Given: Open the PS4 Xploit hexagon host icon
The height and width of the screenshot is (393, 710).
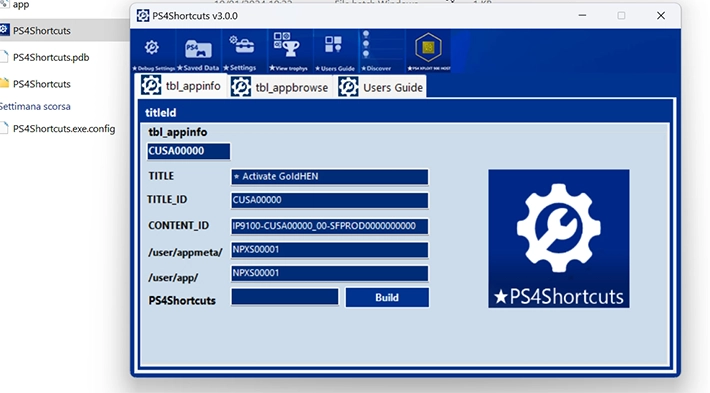Looking at the screenshot, I should 428,51.
